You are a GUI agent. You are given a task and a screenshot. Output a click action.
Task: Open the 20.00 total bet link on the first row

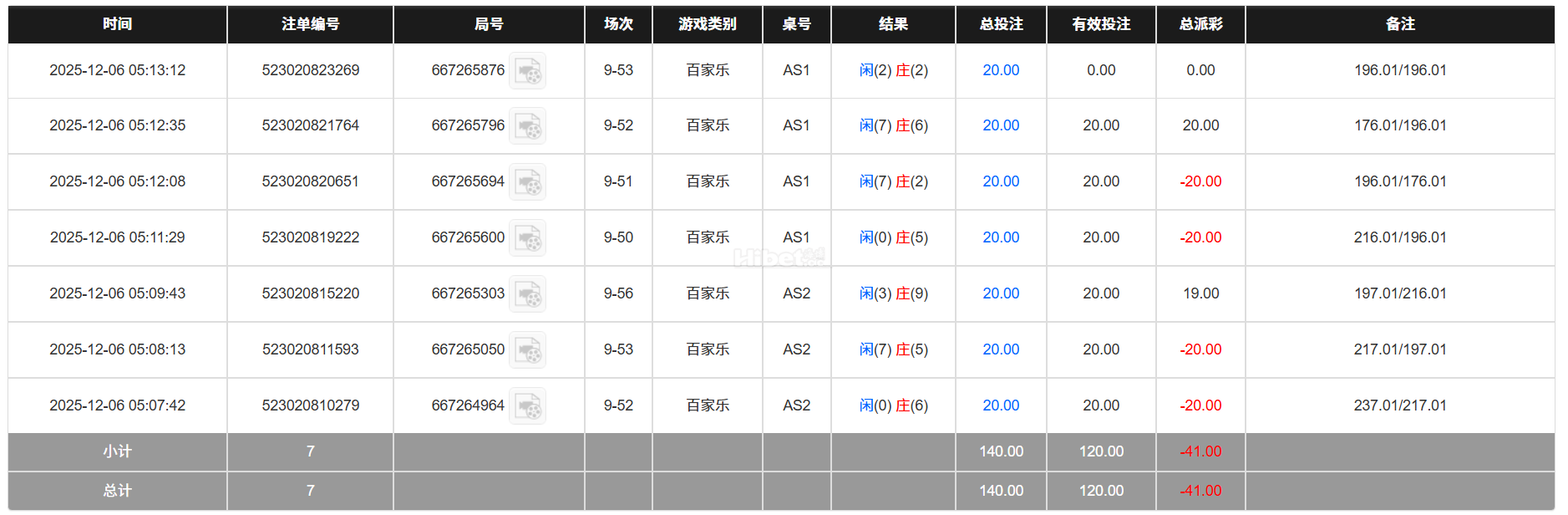point(1000,70)
